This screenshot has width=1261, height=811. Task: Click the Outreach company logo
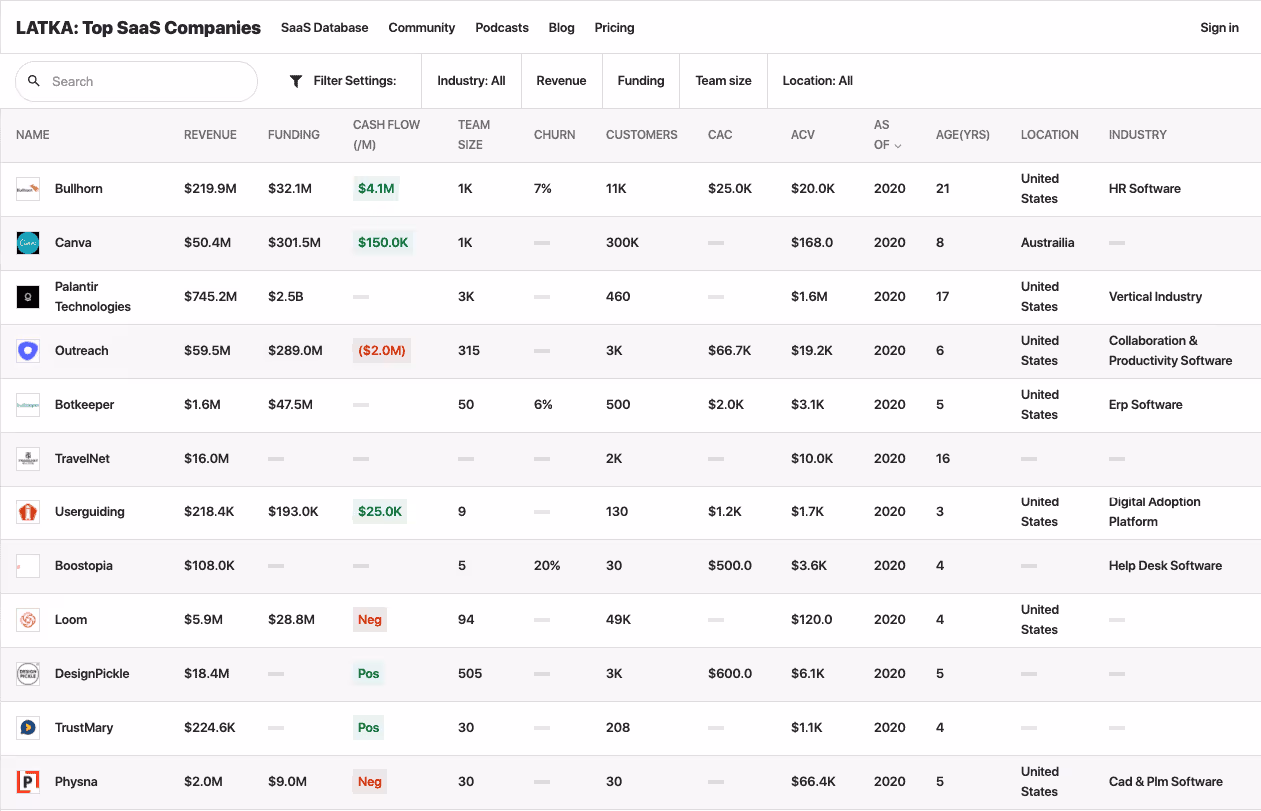click(x=28, y=351)
